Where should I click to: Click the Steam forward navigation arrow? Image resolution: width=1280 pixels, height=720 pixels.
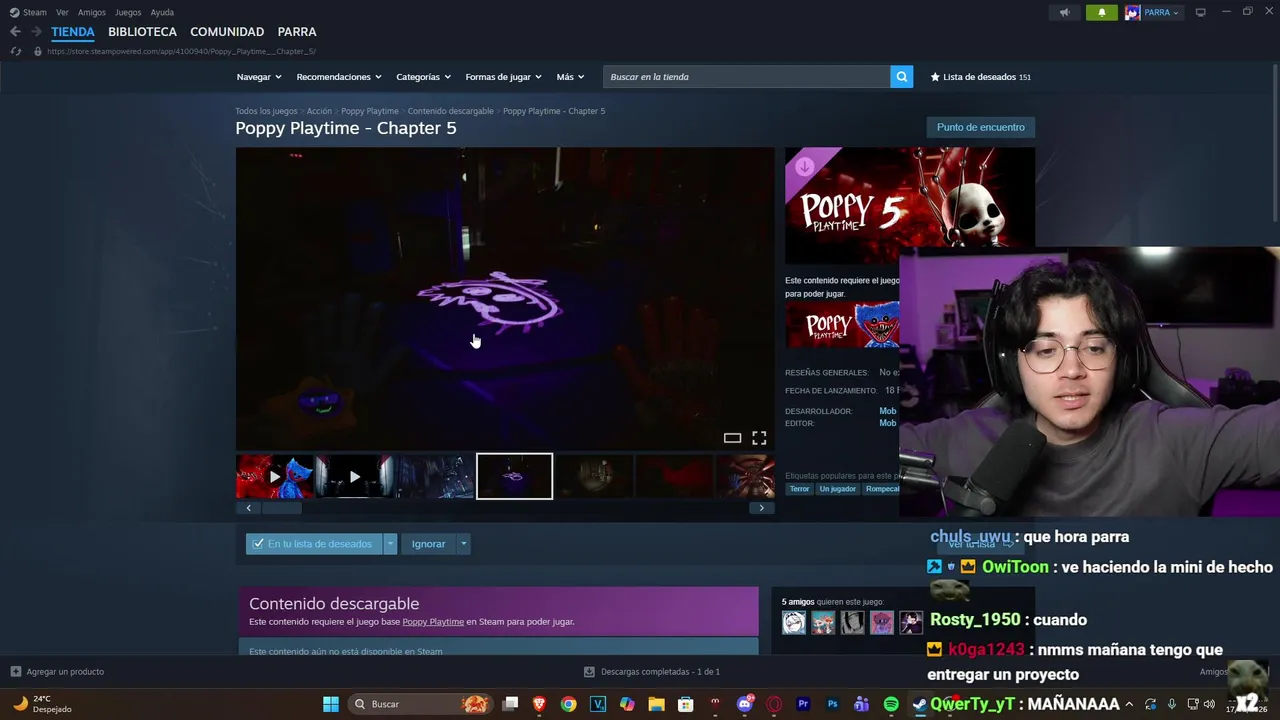click(36, 32)
